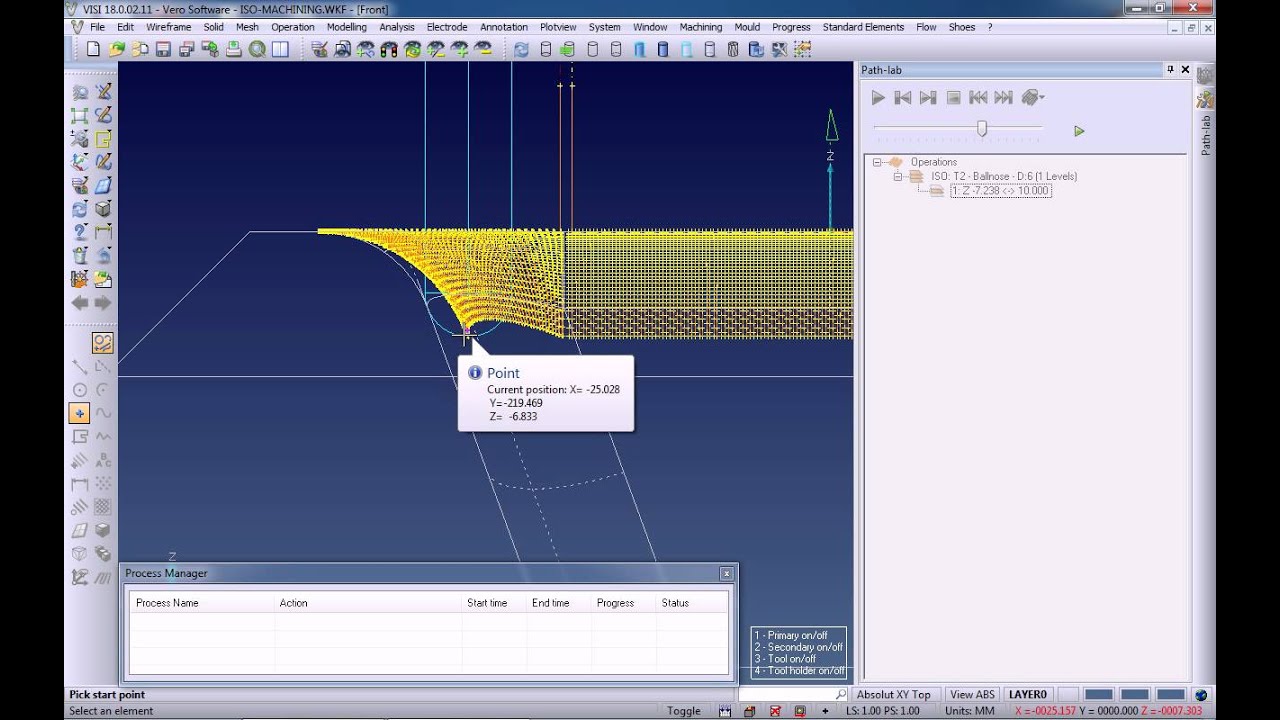
Task: Select the highlighted point tool in left toolbar
Action: click(x=80, y=413)
